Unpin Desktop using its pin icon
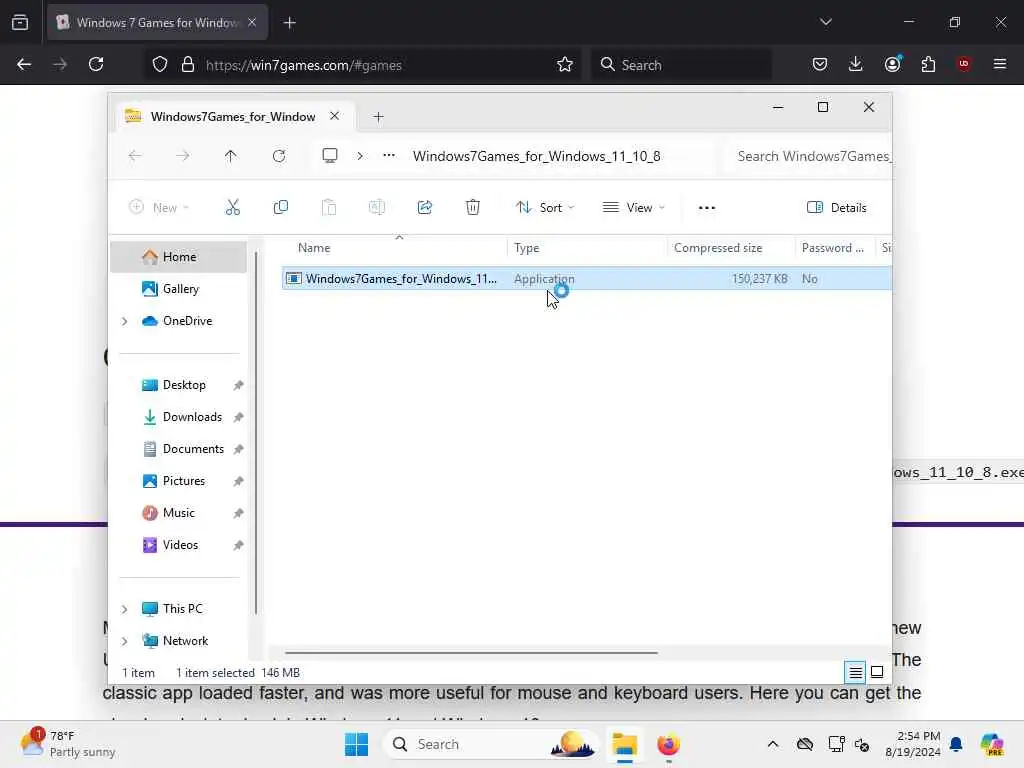1024x768 pixels. point(238,385)
